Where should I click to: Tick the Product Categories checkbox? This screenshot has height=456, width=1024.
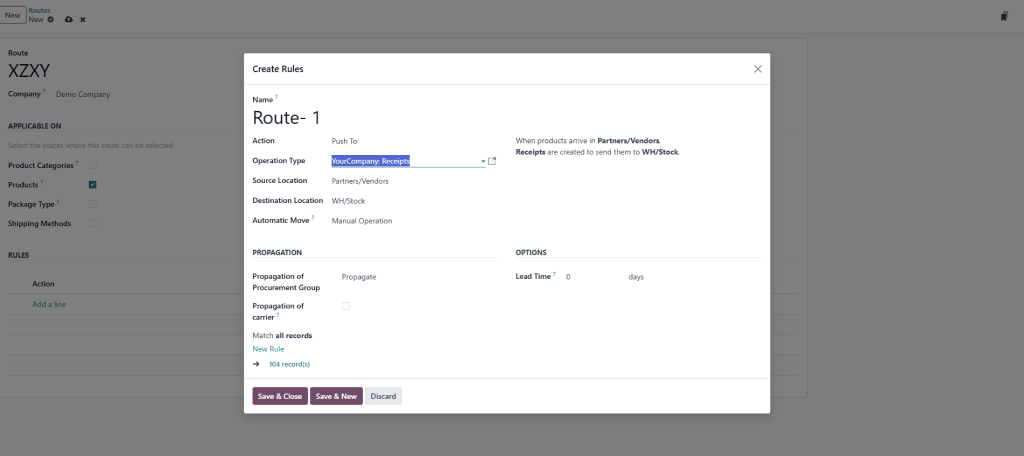(x=93, y=165)
